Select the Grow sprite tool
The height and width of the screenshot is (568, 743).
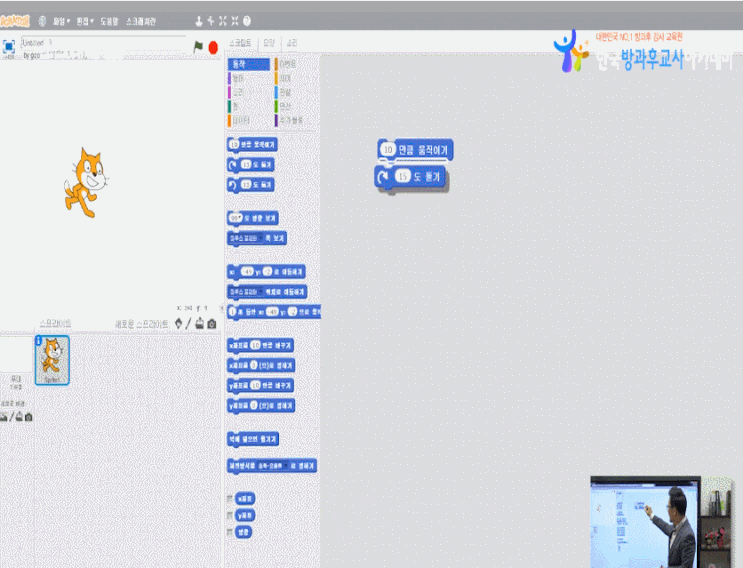click(x=223, y=21)
